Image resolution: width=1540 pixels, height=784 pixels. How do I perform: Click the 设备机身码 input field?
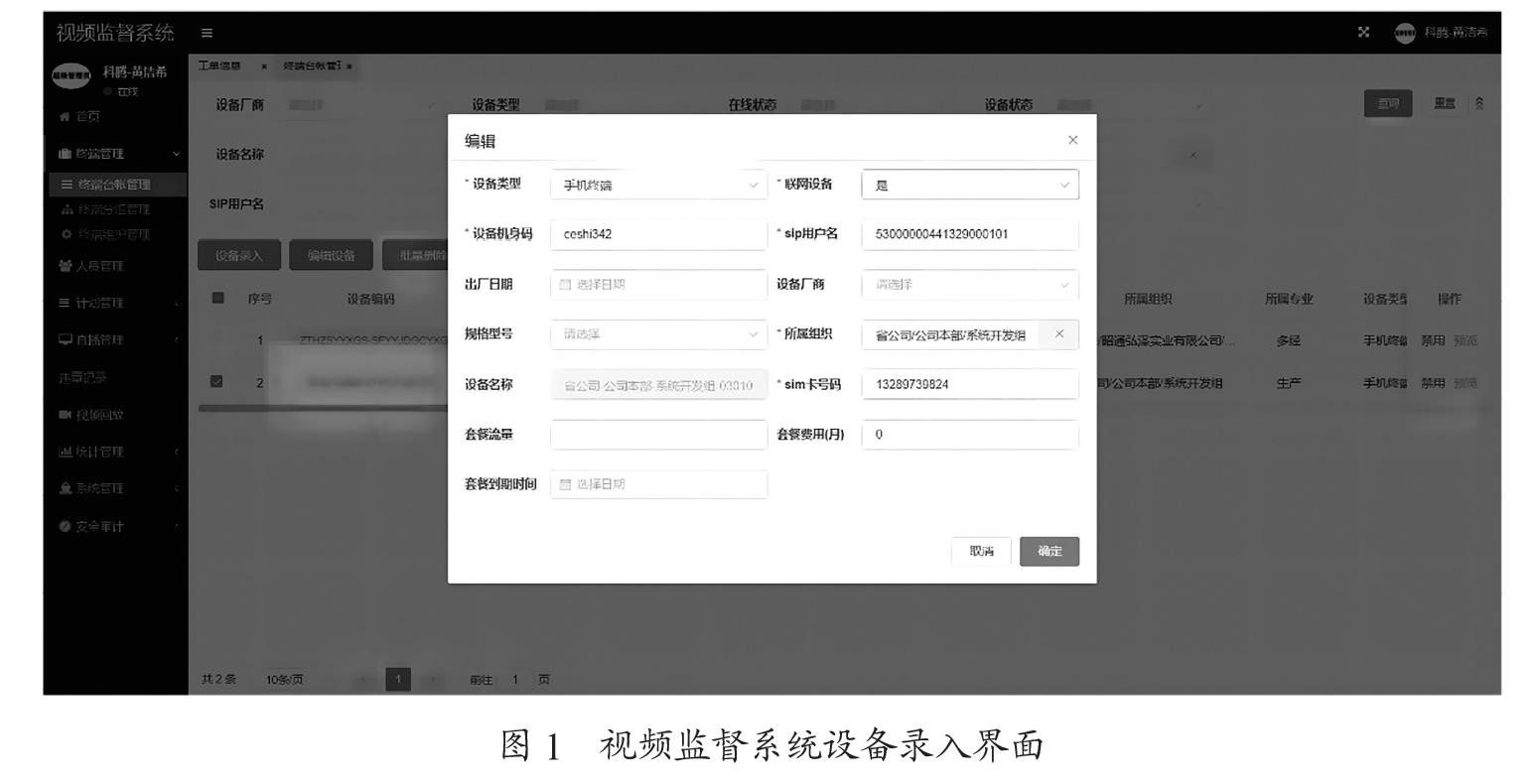(658, 234)
